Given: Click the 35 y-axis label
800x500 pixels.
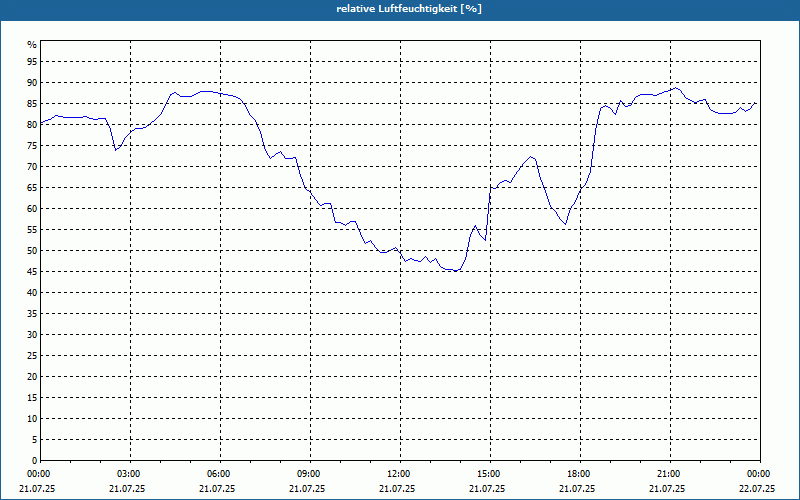Looking at the screenshot, I should [32, 314].
